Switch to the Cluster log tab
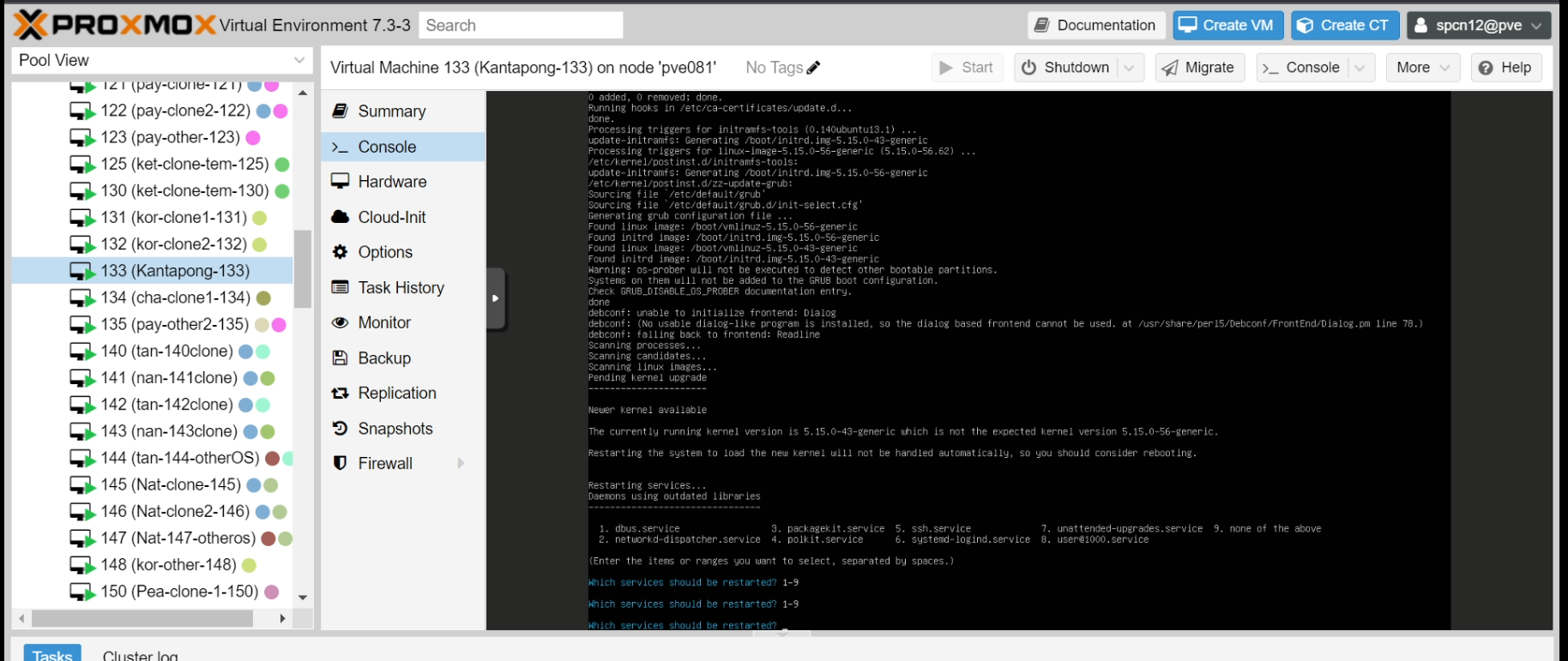The height and width of the screenshot is (661, 1568). pos(141,654)
